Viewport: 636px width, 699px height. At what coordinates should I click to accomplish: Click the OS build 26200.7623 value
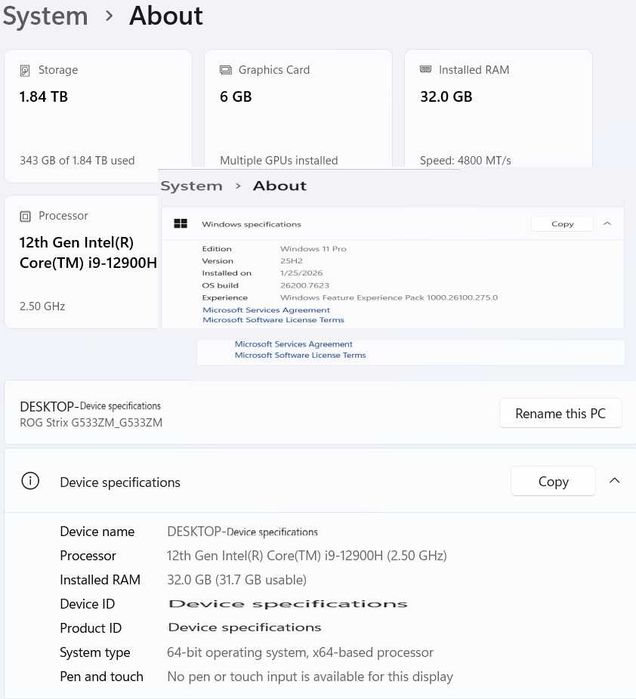pos(304,285)
